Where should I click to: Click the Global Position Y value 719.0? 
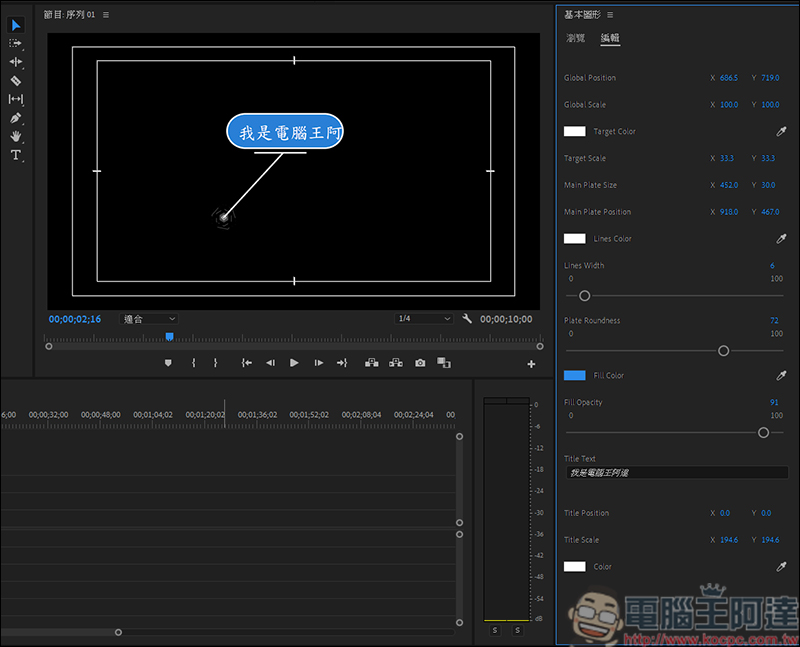pyautogui.click(x=770, y=78)
